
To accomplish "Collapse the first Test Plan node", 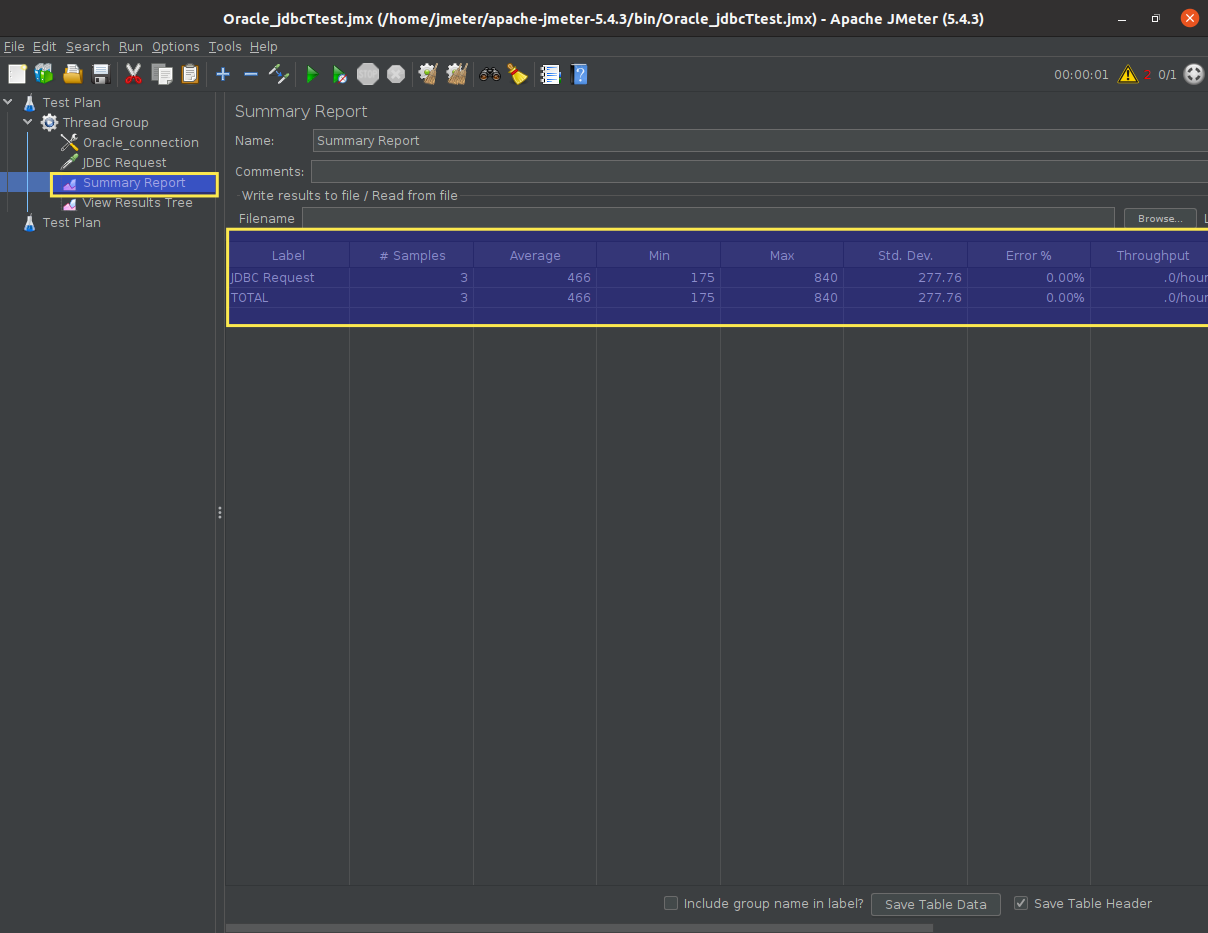I will click(x=8, y=102).
